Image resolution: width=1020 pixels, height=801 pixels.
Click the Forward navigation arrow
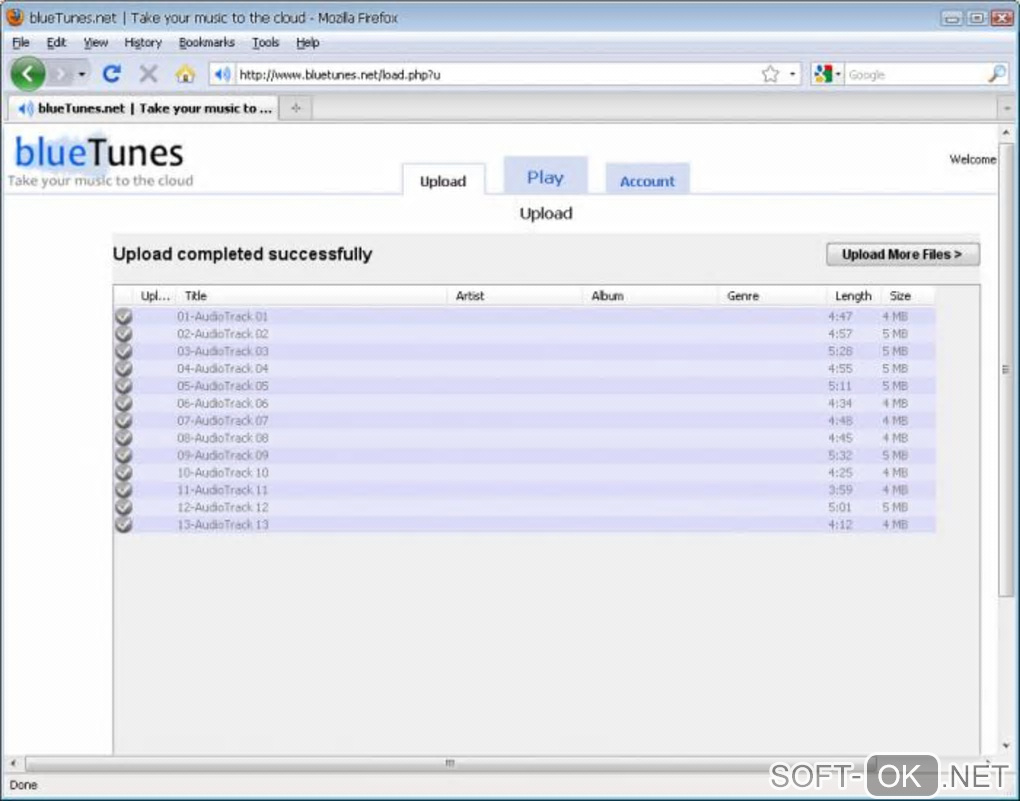coord(60,74)
